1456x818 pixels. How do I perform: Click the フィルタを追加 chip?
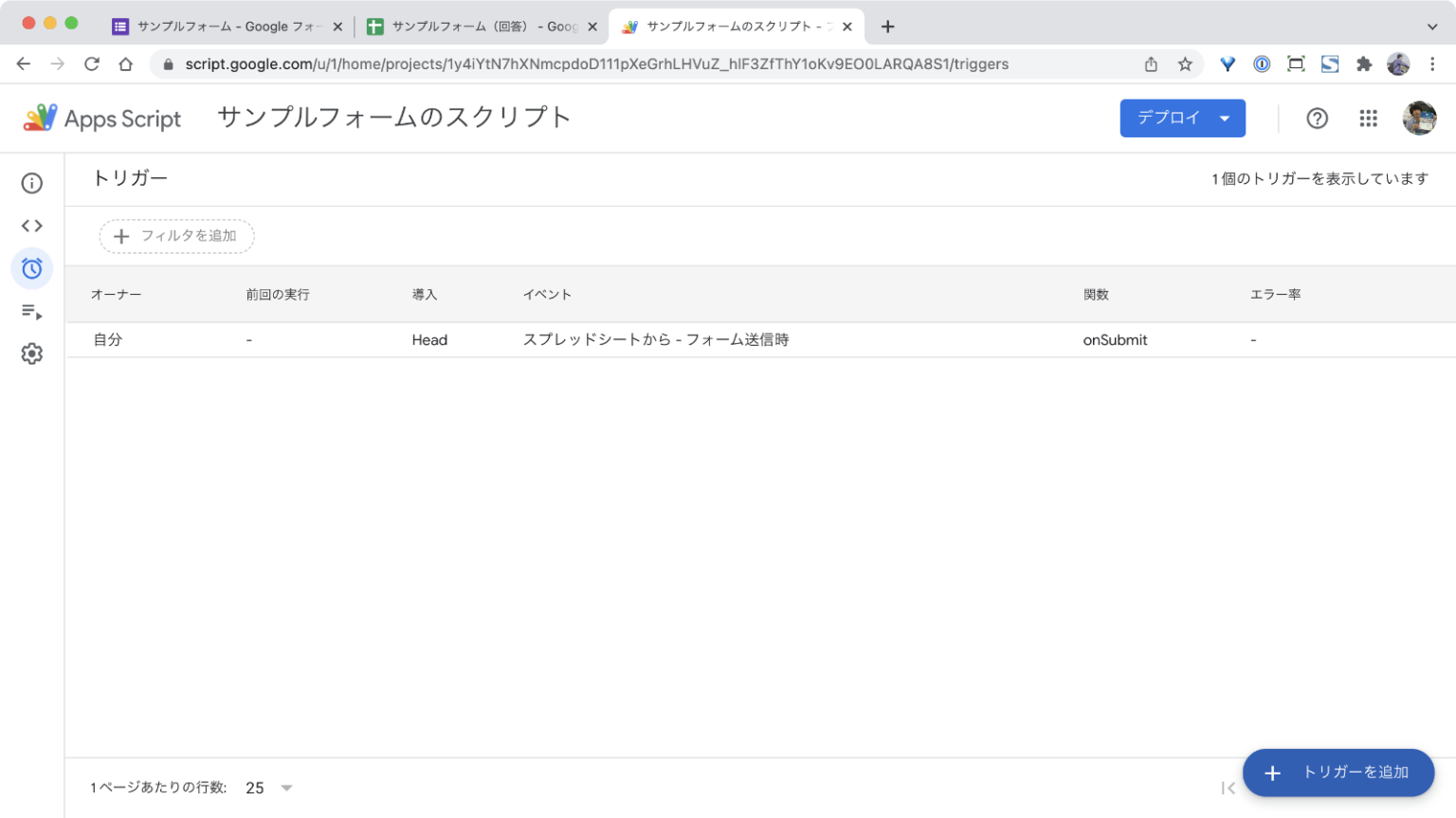176,236
